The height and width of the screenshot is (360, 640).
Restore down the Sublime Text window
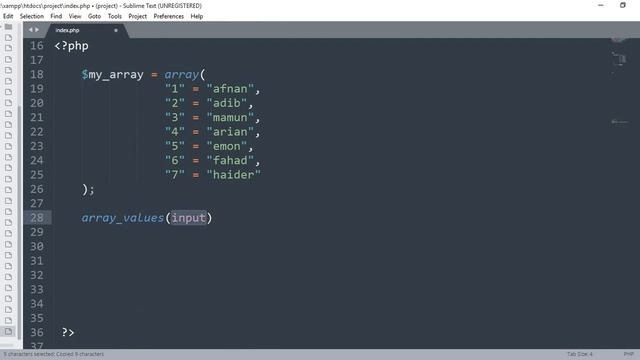coord(623,5)
